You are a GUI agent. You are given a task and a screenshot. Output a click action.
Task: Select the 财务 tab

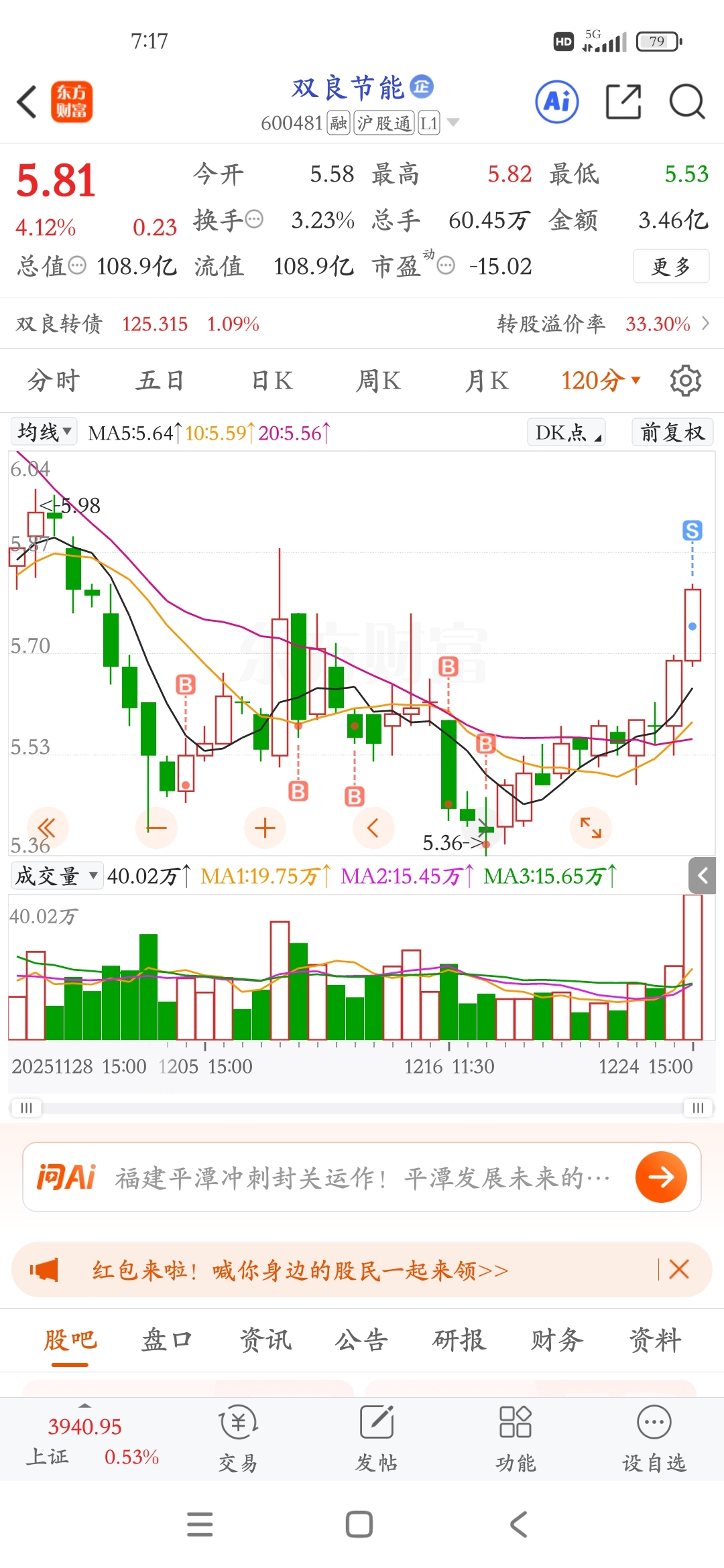[x=557, y=1340]
